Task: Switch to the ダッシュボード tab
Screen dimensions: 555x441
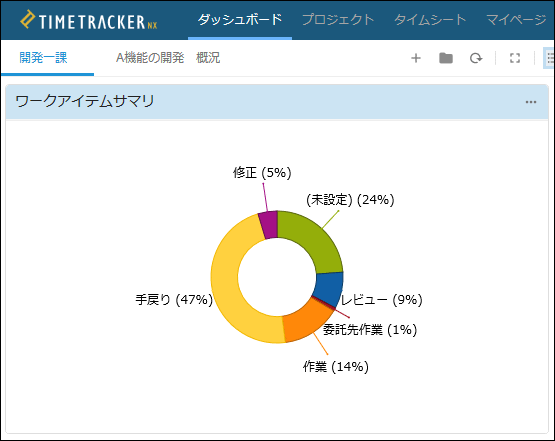Action: 240,20
